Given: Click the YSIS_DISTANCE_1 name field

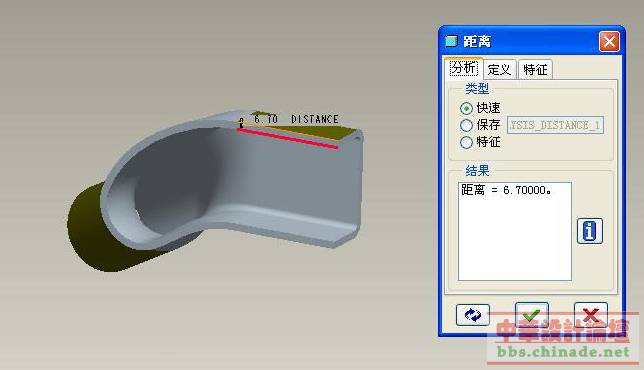Looking at the screenshot, I should pyautogui.click(x=555, y=125).
